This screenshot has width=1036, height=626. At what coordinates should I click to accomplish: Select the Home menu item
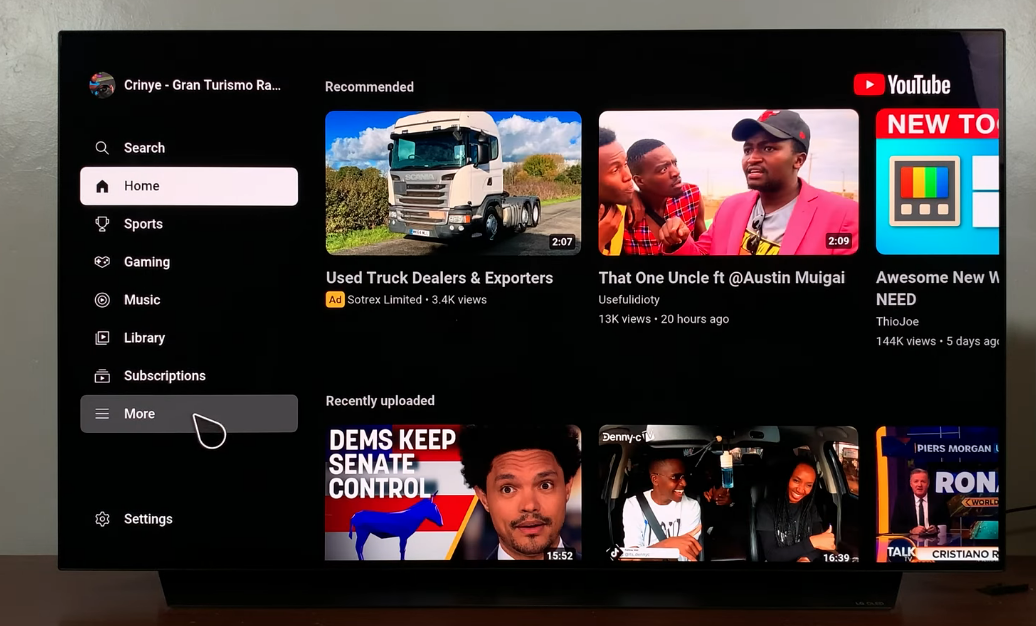coord(189,186)
